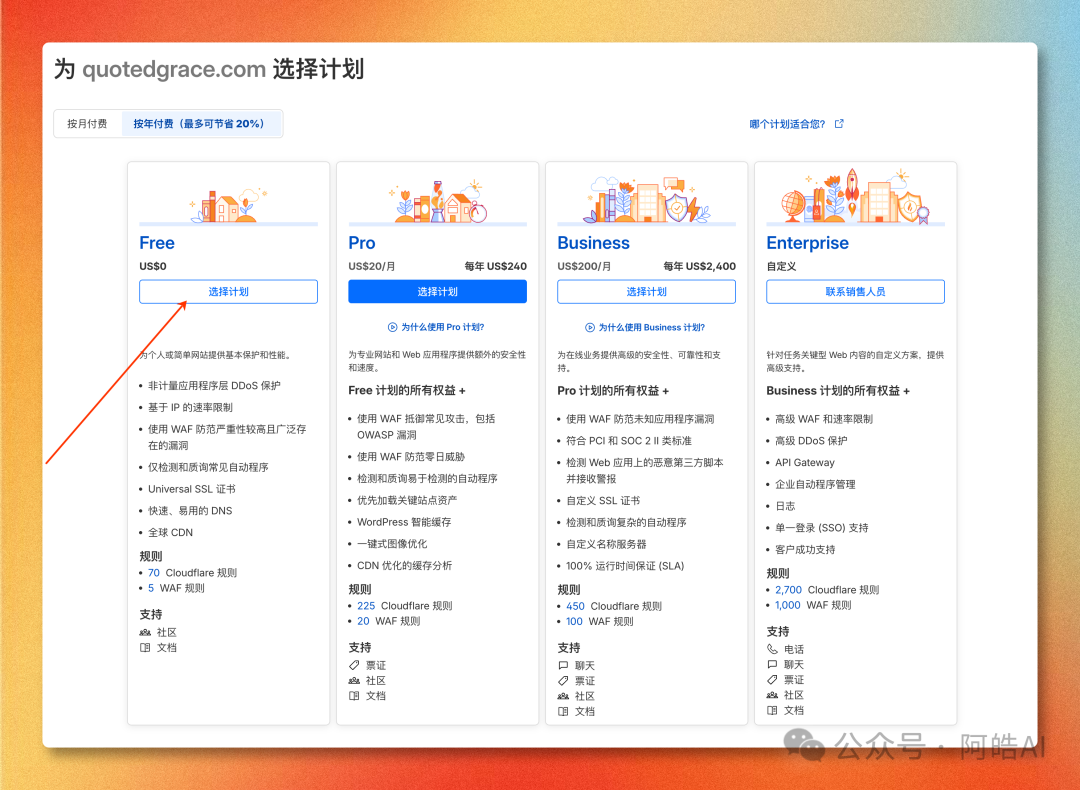Click Universal SSL 证书 feature in Free

pos(191,489)
